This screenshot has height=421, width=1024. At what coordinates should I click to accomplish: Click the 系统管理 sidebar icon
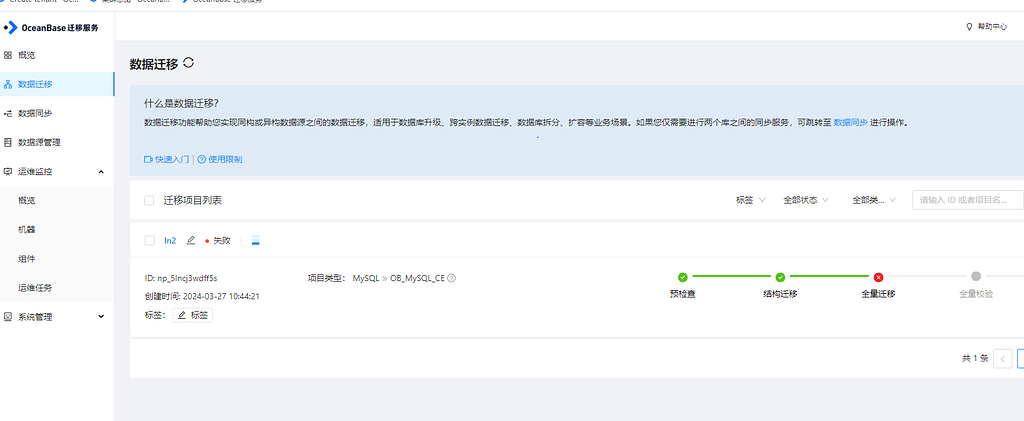pos(8,317)
